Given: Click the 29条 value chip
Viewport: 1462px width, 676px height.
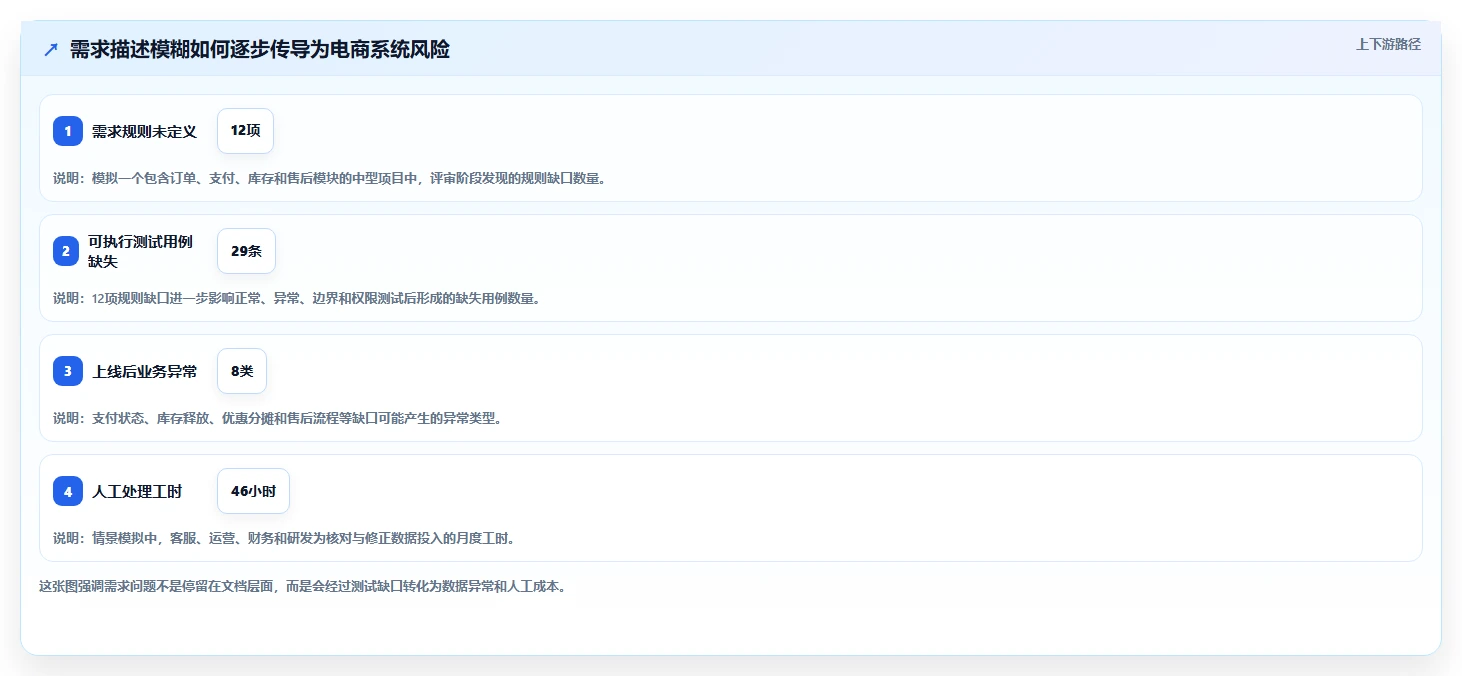Looking at the screenshot, I should (246, 251).
